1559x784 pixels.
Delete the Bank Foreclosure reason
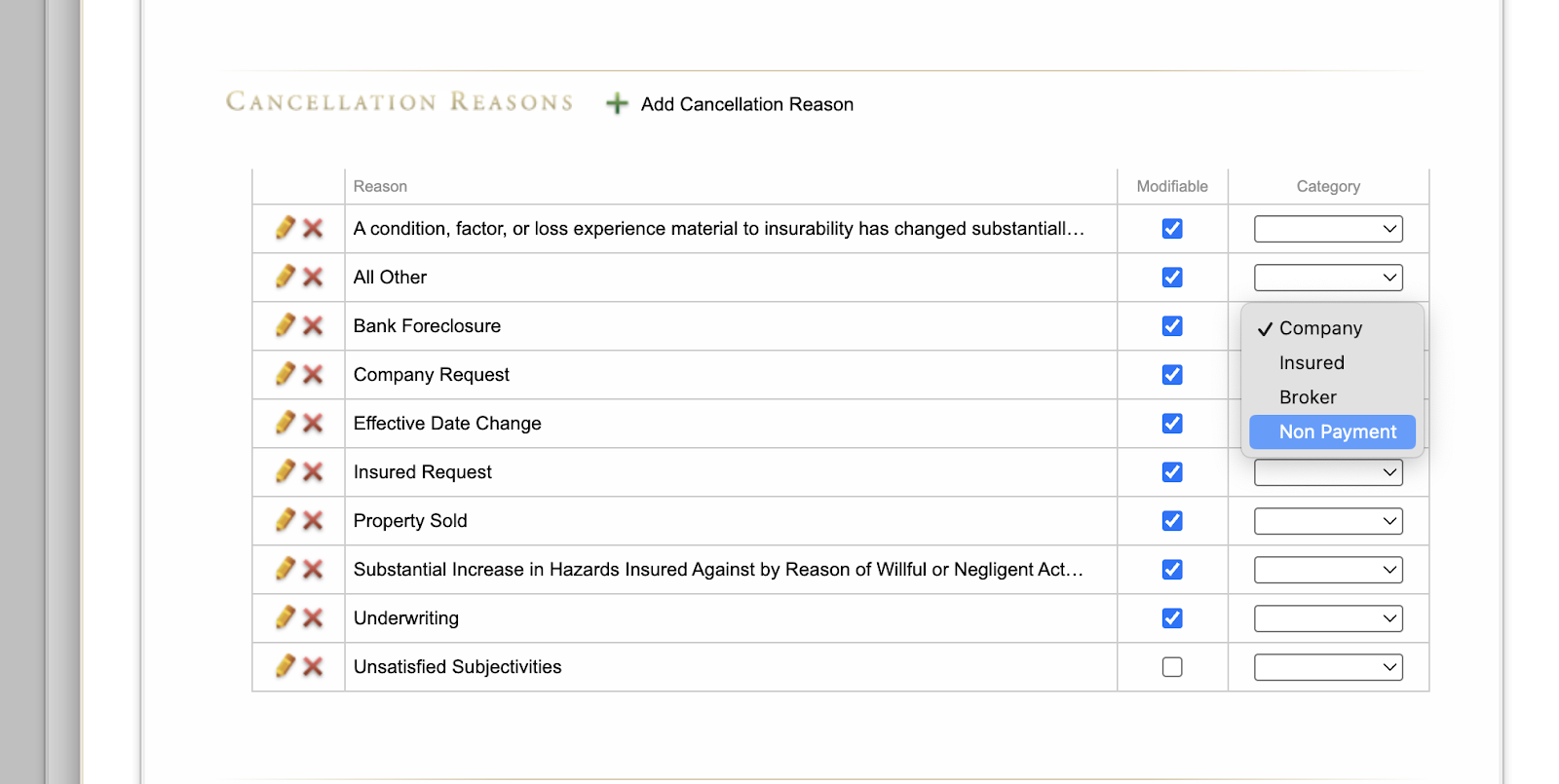pos(313,326)
